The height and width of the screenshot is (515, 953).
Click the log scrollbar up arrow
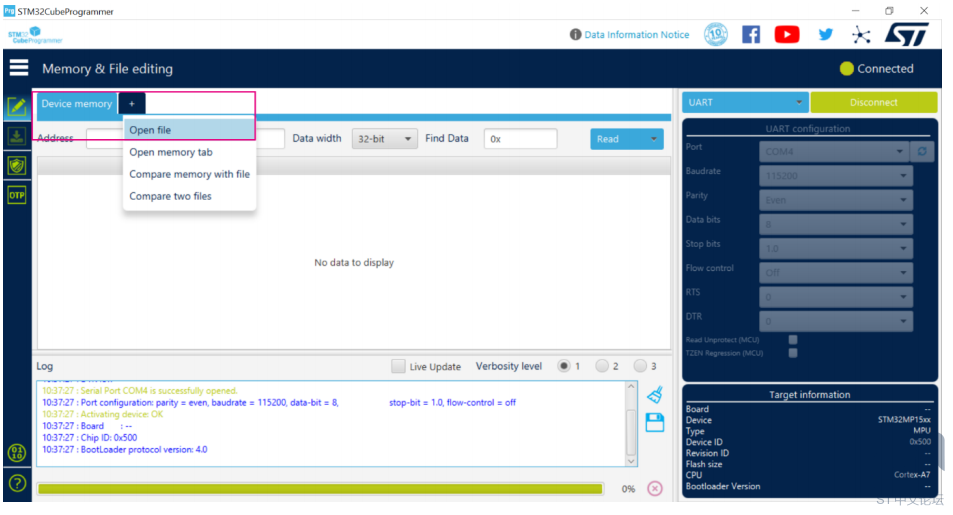point(631,387)
